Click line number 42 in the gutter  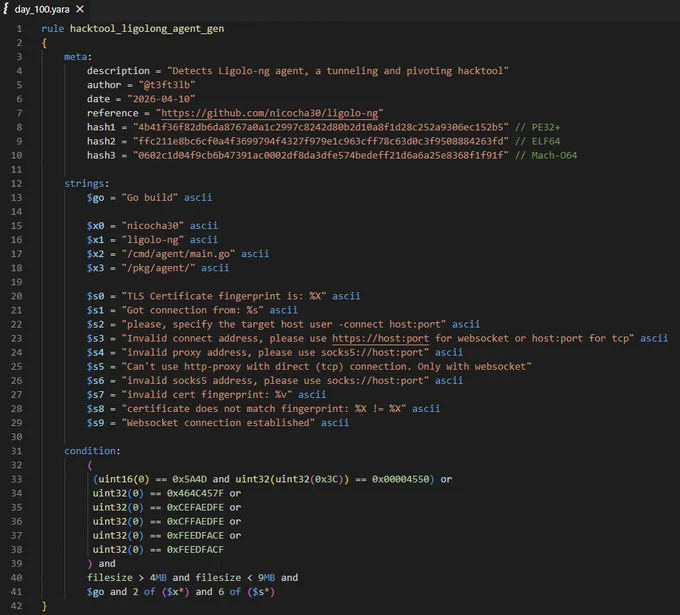pos(16,606)
